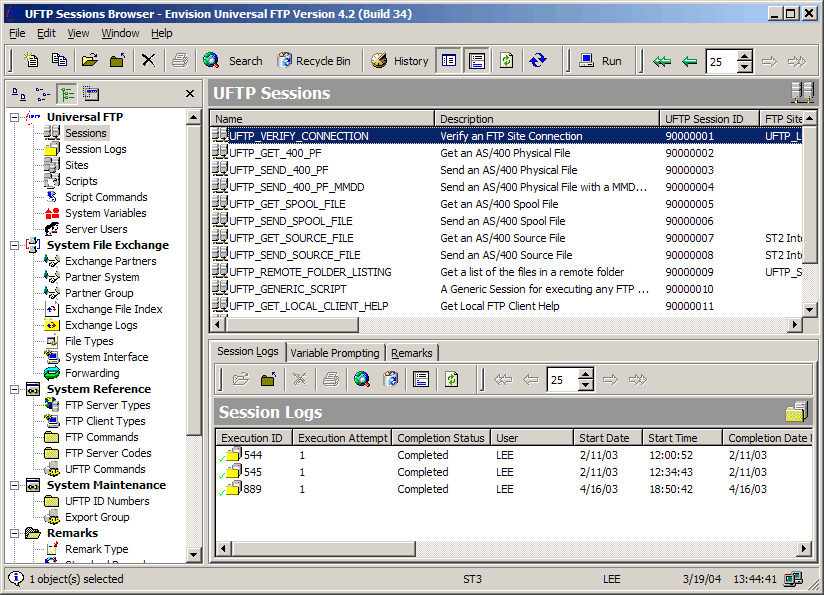Click the up-folder icon in Session Logs toolbar
824x595 pixels.
[268, 379]
